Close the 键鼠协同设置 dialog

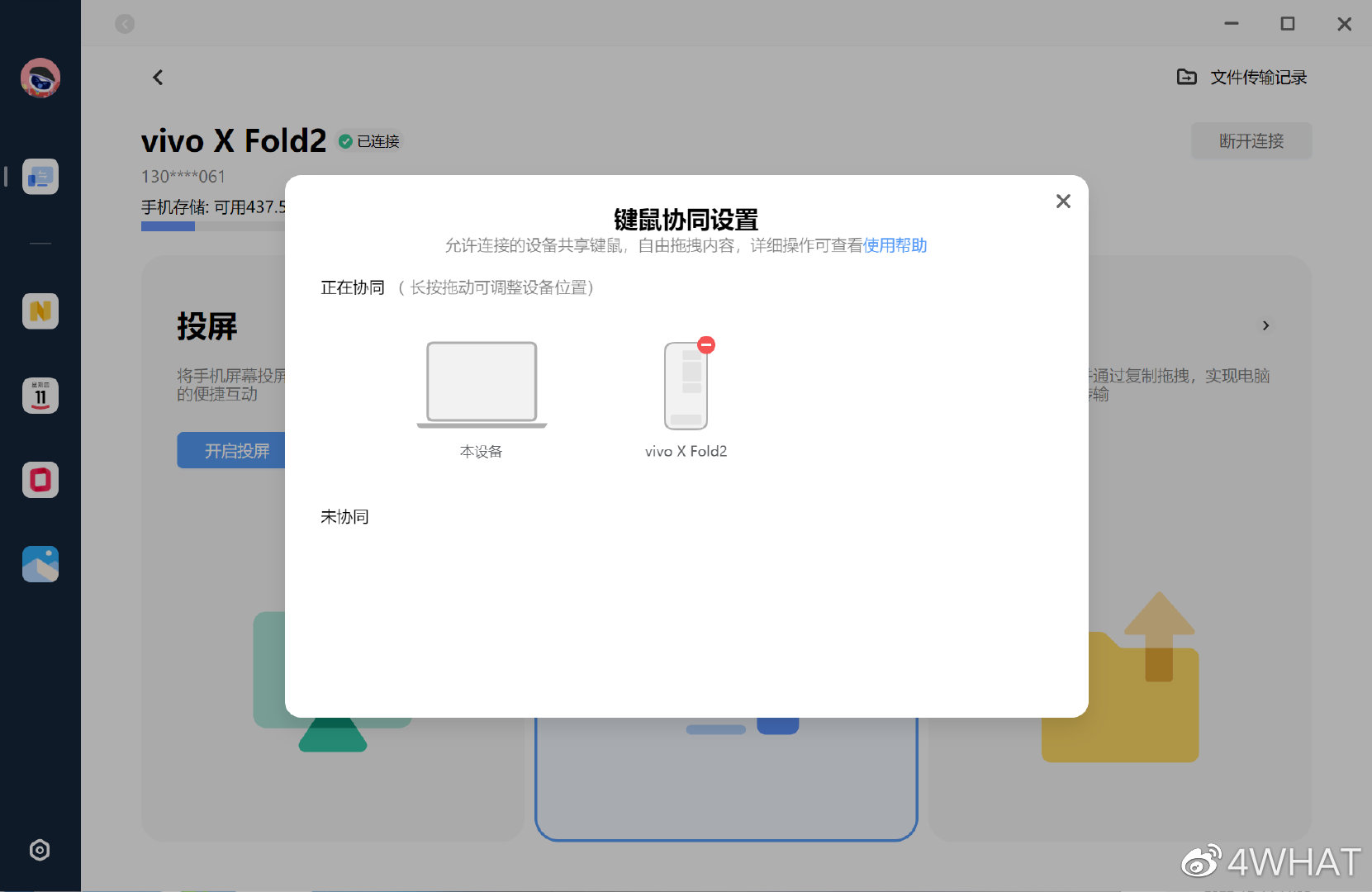point(1063,201)
